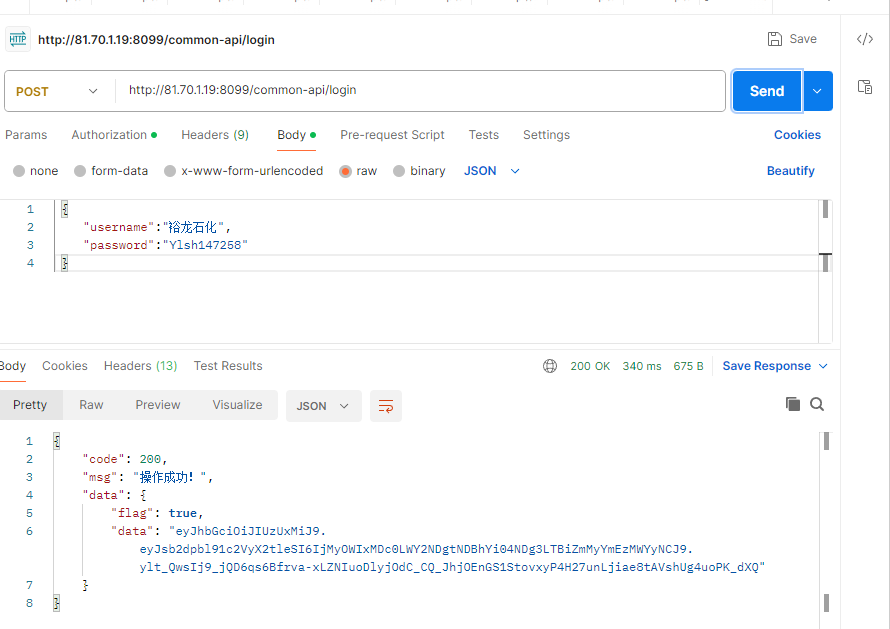Toggle word wrap in response viewer
890x629 pixels.
(386, 406)
